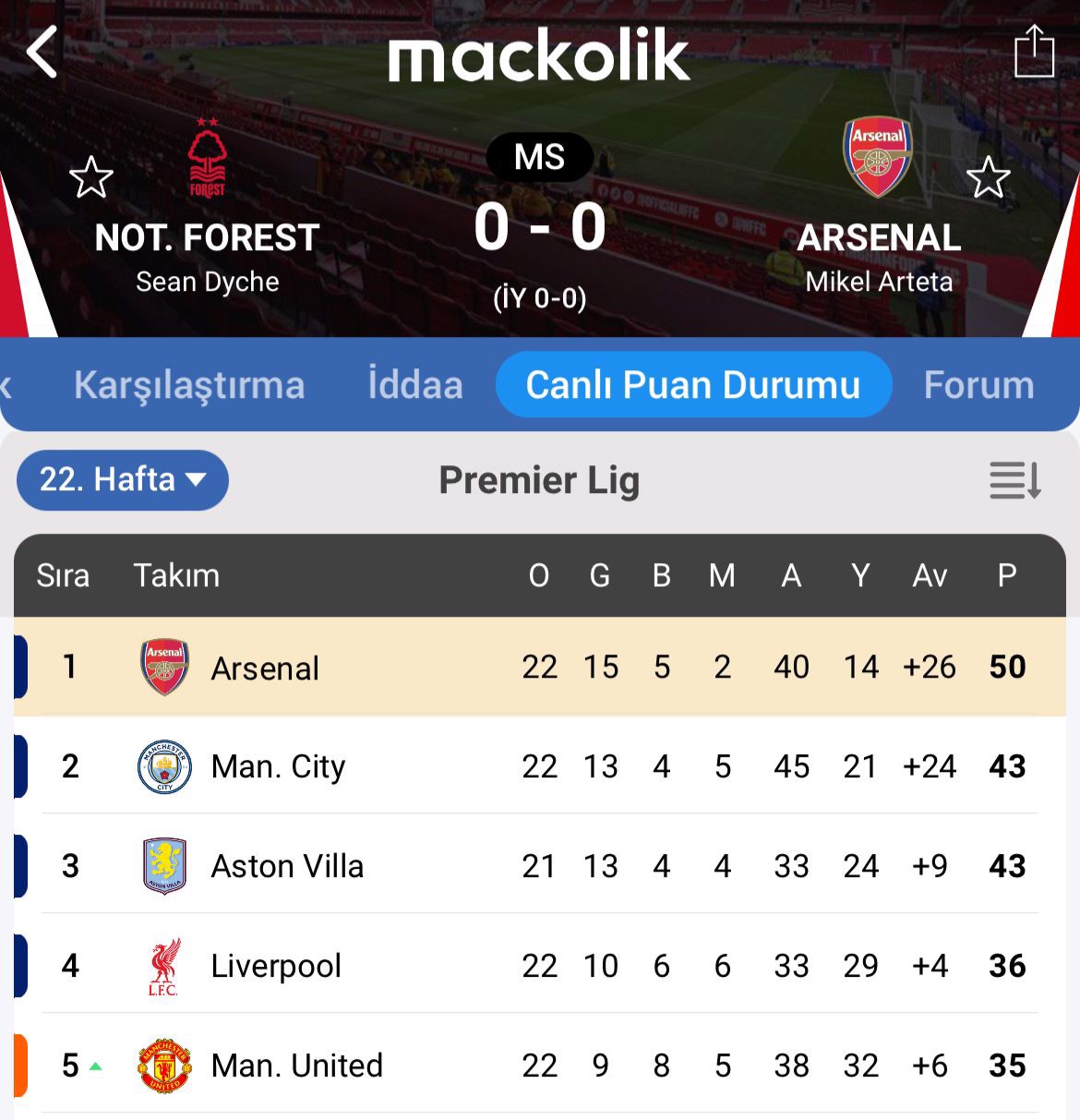Tap Liverpool club logo
This screenshot has height=1120, width=1080.
(164, 966)
